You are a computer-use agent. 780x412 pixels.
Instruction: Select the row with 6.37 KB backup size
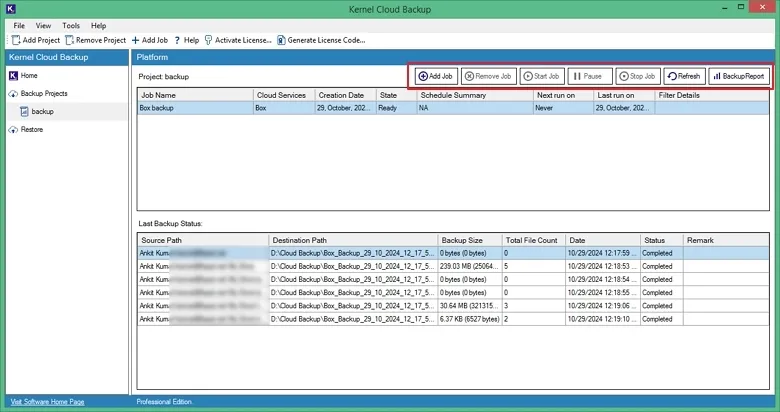pos(453,319)
